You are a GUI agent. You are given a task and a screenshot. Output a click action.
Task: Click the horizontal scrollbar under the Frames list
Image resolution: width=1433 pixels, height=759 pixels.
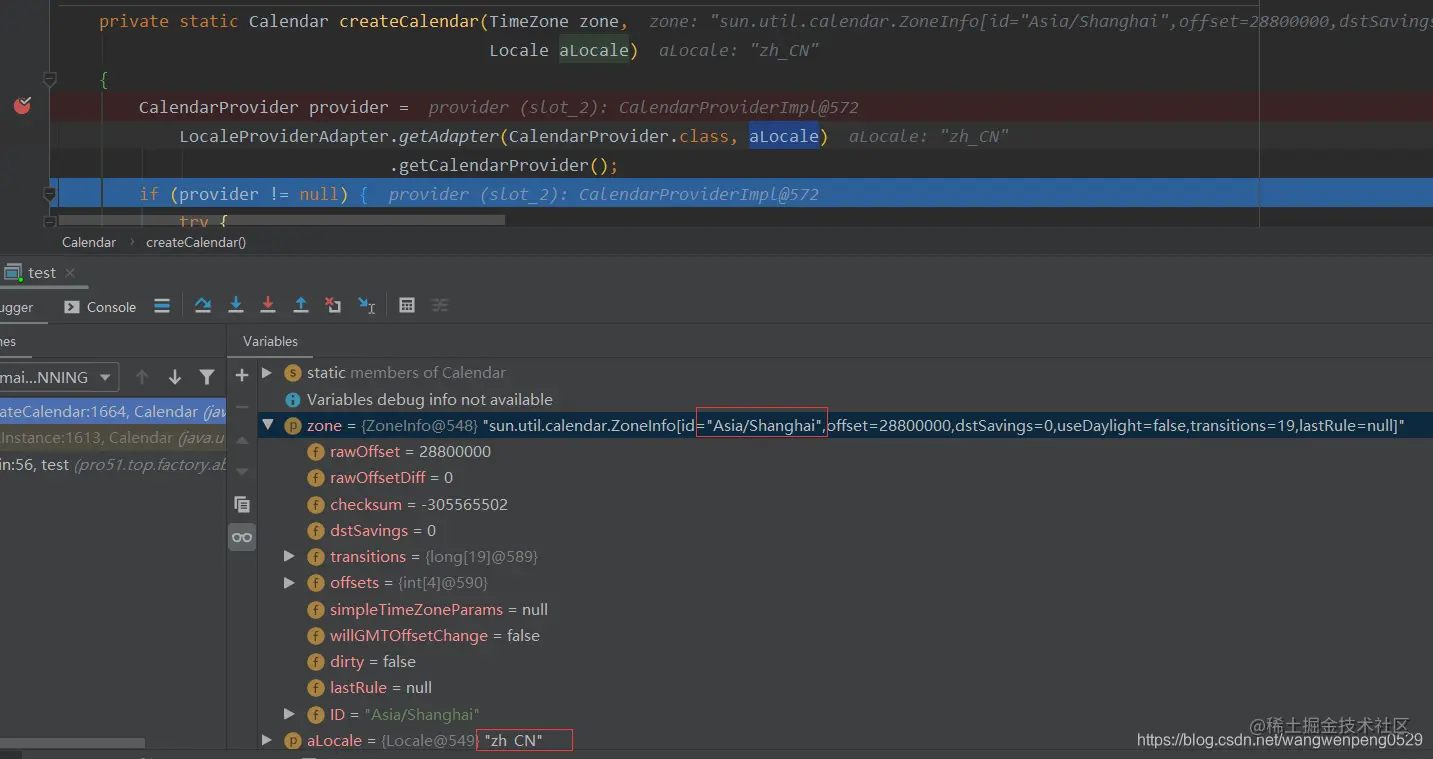tap(72, 743)
